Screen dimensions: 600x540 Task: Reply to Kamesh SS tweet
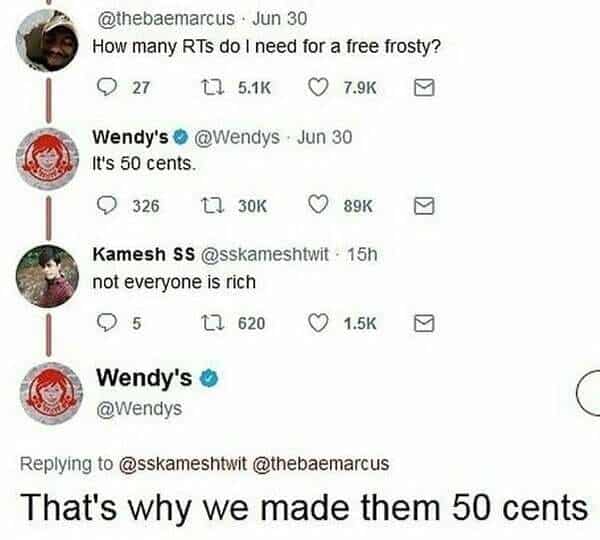pos(106,323)
